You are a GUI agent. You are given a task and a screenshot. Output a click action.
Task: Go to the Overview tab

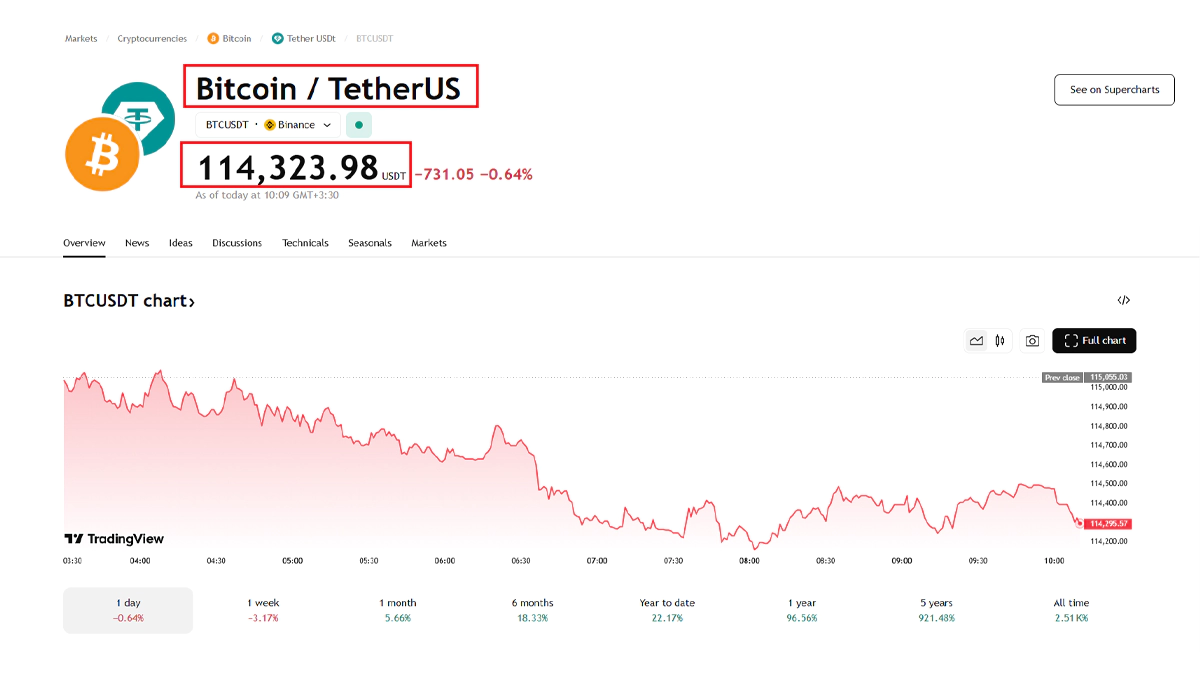click(x=84, y=243)
